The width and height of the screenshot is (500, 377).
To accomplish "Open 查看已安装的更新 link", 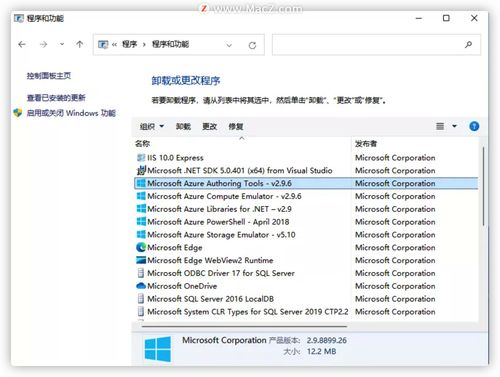I will coord(56,98).
